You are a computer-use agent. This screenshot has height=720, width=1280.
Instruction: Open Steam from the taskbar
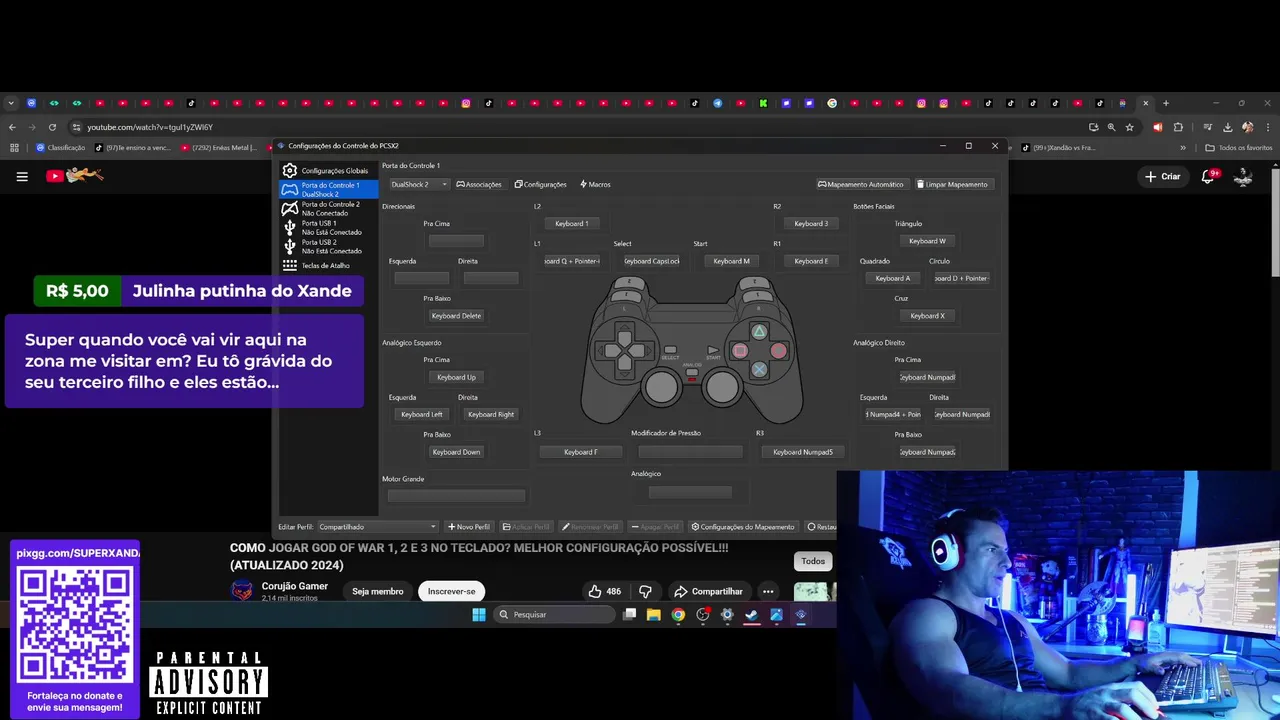[752, 614]
